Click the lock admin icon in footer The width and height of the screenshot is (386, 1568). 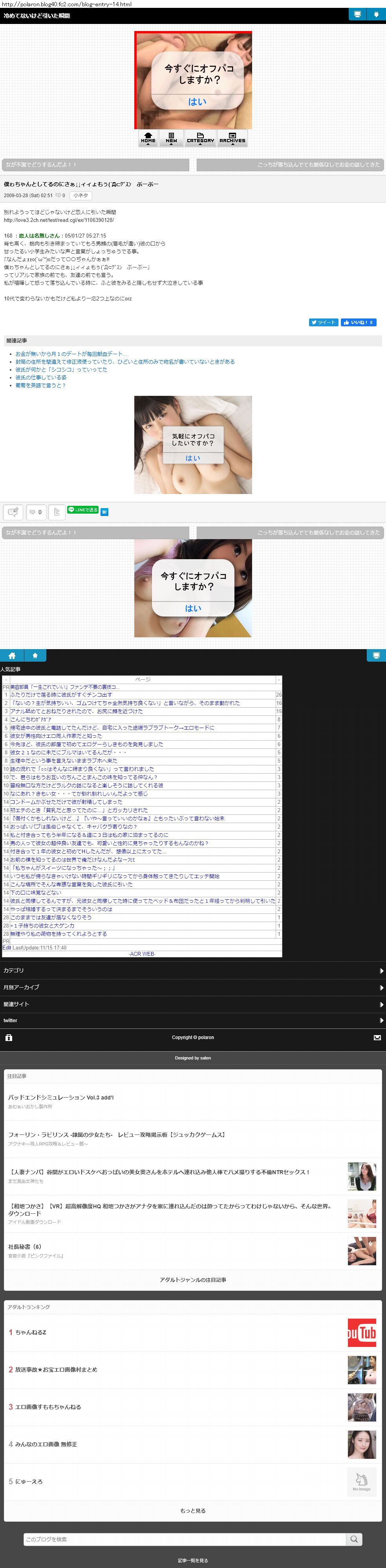pyautogui.click(x=9, y=1037)
